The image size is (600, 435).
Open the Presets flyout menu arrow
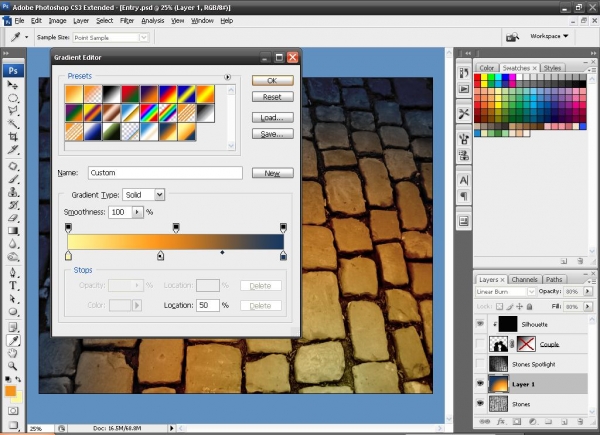(x=227, y=77)
